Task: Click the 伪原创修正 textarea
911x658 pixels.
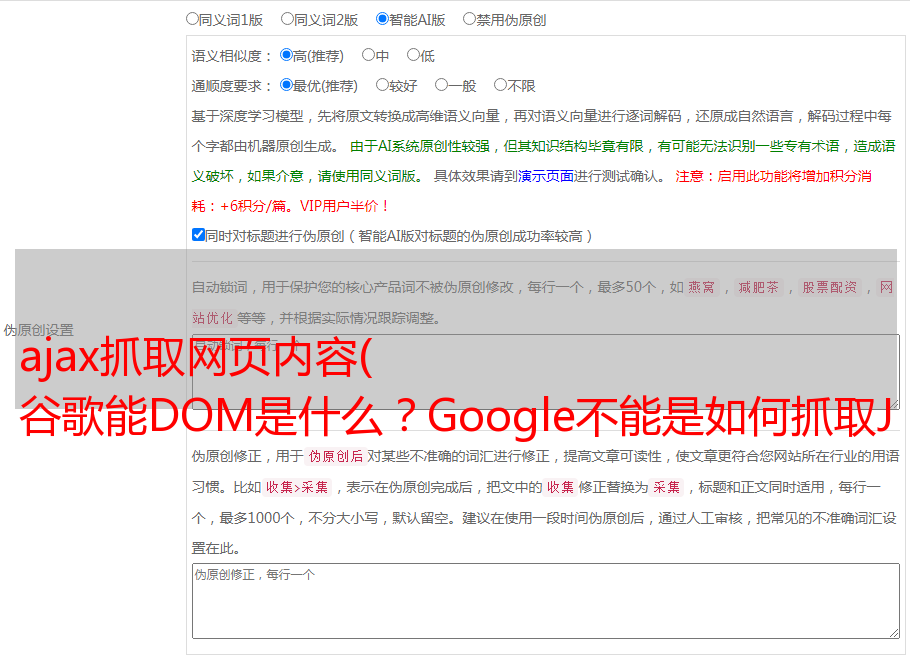Action: click(x=546, y=601)
